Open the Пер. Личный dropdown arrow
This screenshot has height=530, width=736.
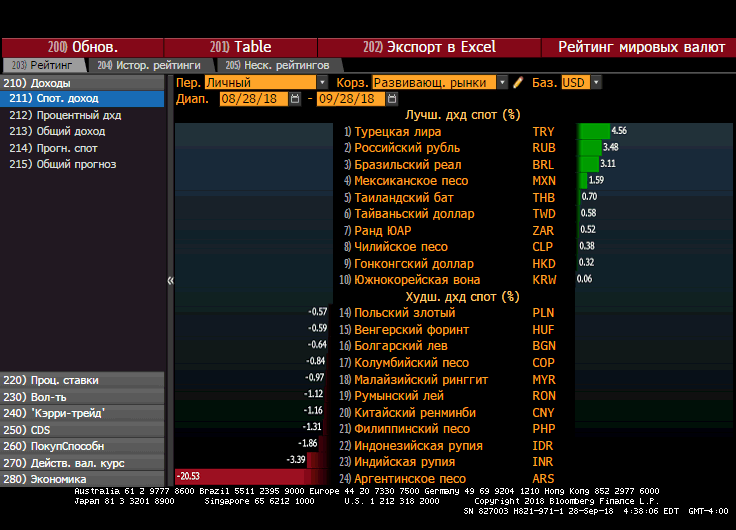coord(322,83)
